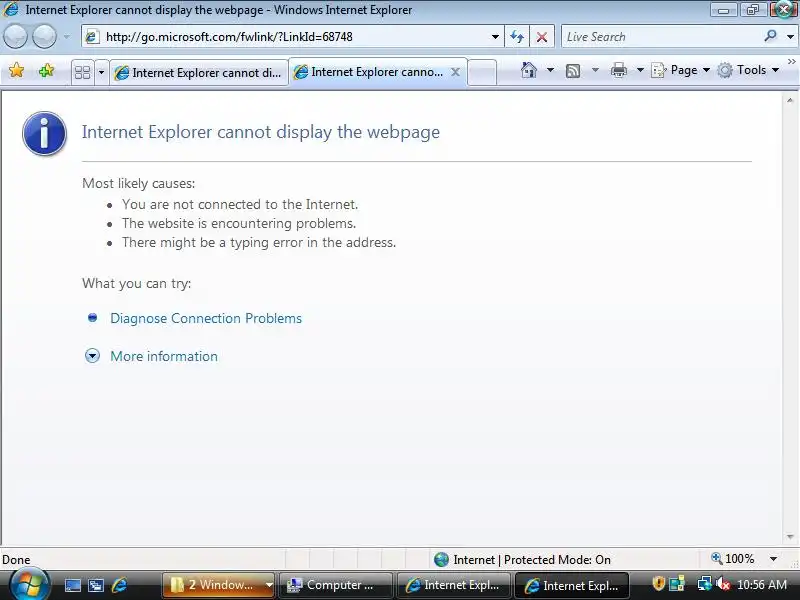Image resolution: width=800 pixels, height=600 pixels.
Task: Show more toolbar commands chevron
Action: (791, 62)
